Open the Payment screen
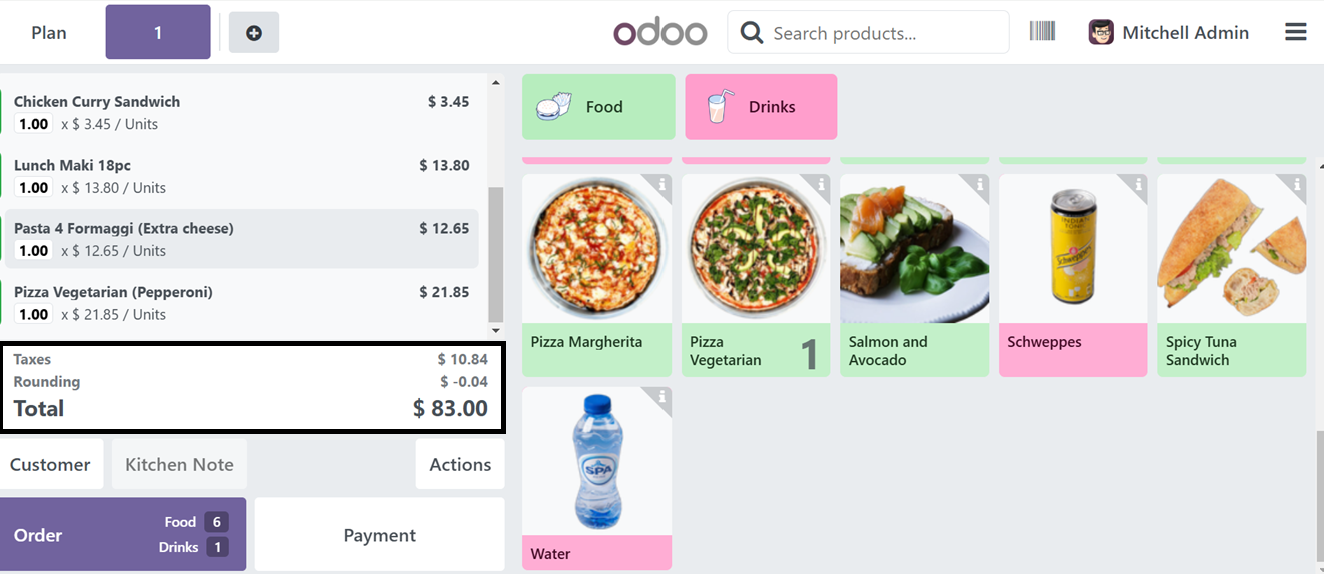Viewport: 1324px width, 574px height. pyautogui.click(x=380, y=535)
